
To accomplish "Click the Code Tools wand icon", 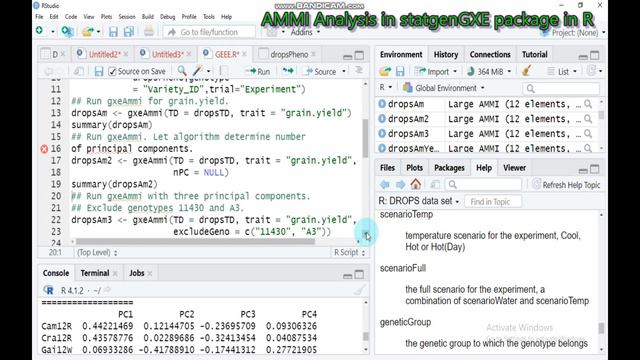I will pyautogui.click(x=198, y=71).
